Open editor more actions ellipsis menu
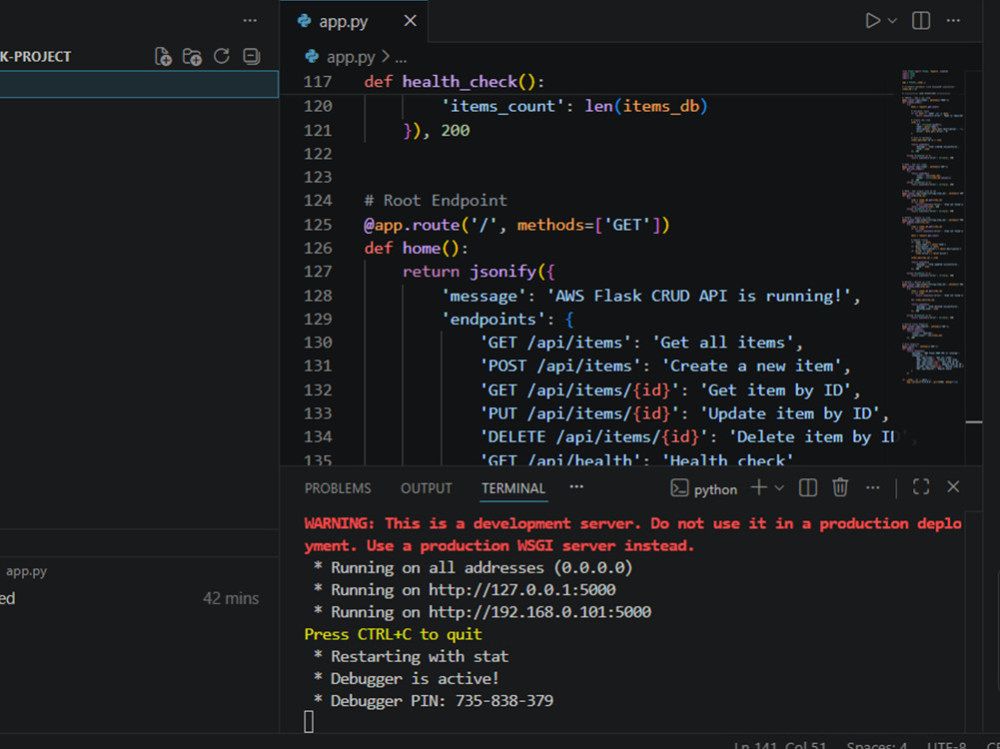The width and height of the screenshot is (1000, 749). click(953, 20)
